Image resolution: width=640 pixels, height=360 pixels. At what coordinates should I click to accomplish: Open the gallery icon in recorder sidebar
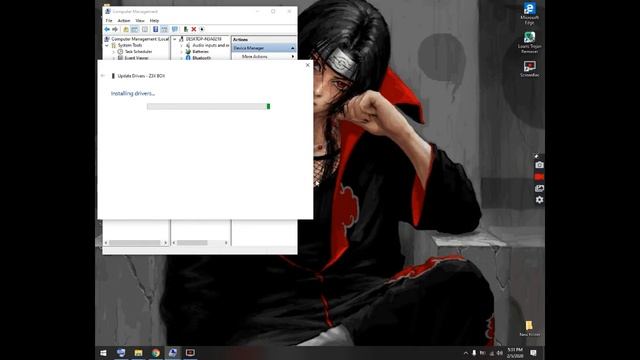[x=539, y=188]
